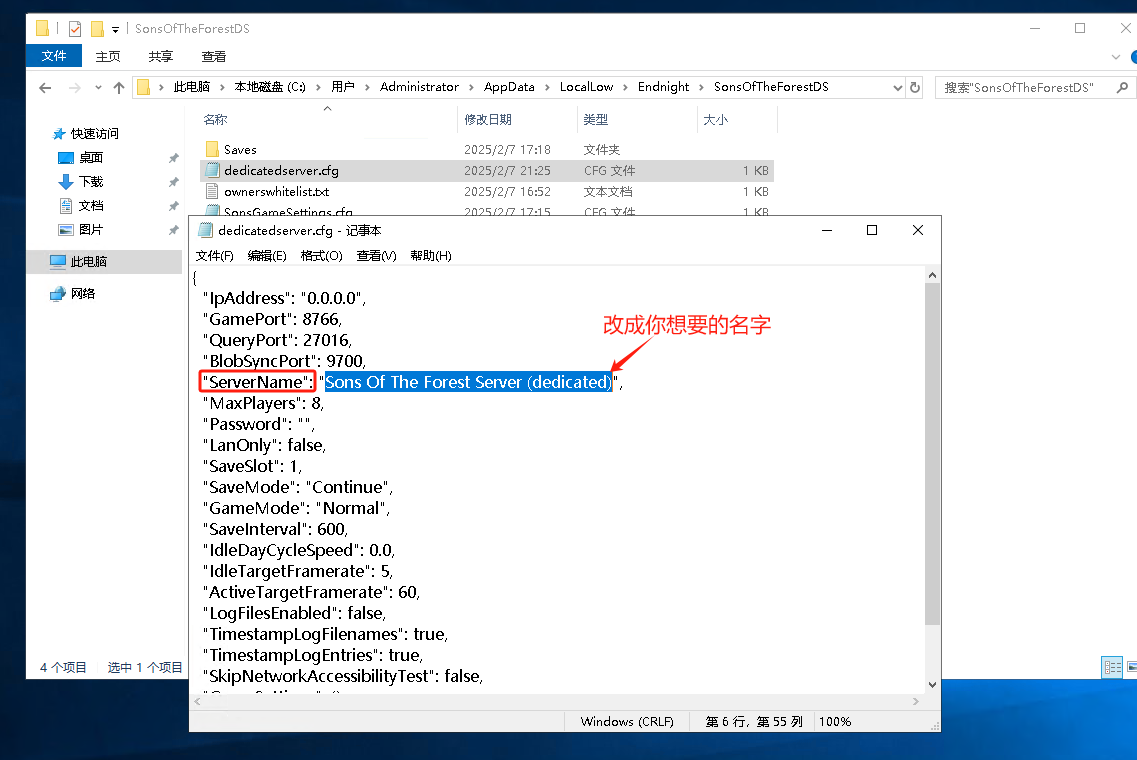Image resolution: width=1137 pixels, height=760 pixels.
Task: Click the "MaxPlayers": 8 line in Notepad
Action: coord(263,403)
